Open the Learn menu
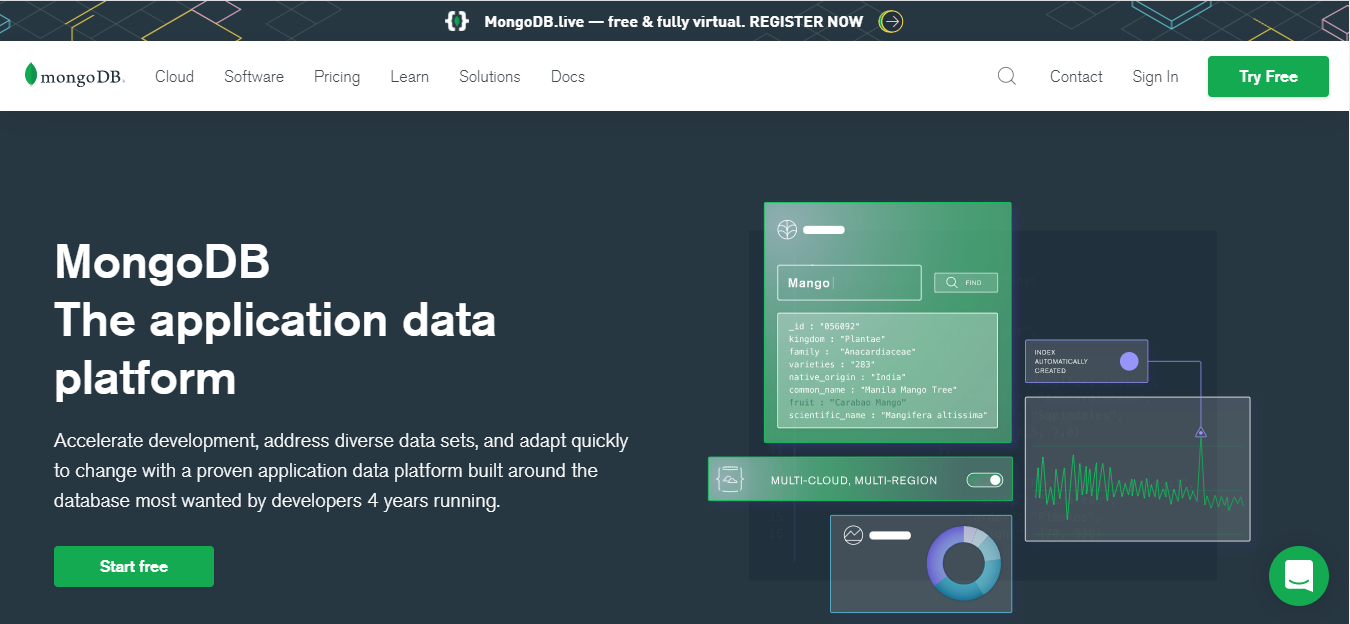Viewport: 1350px width, 624px height. pos(410,76)
